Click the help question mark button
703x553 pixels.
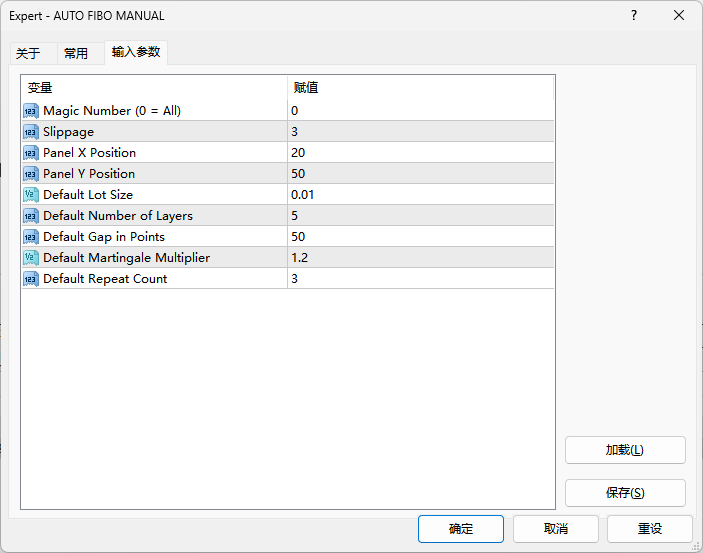(633, 15)
